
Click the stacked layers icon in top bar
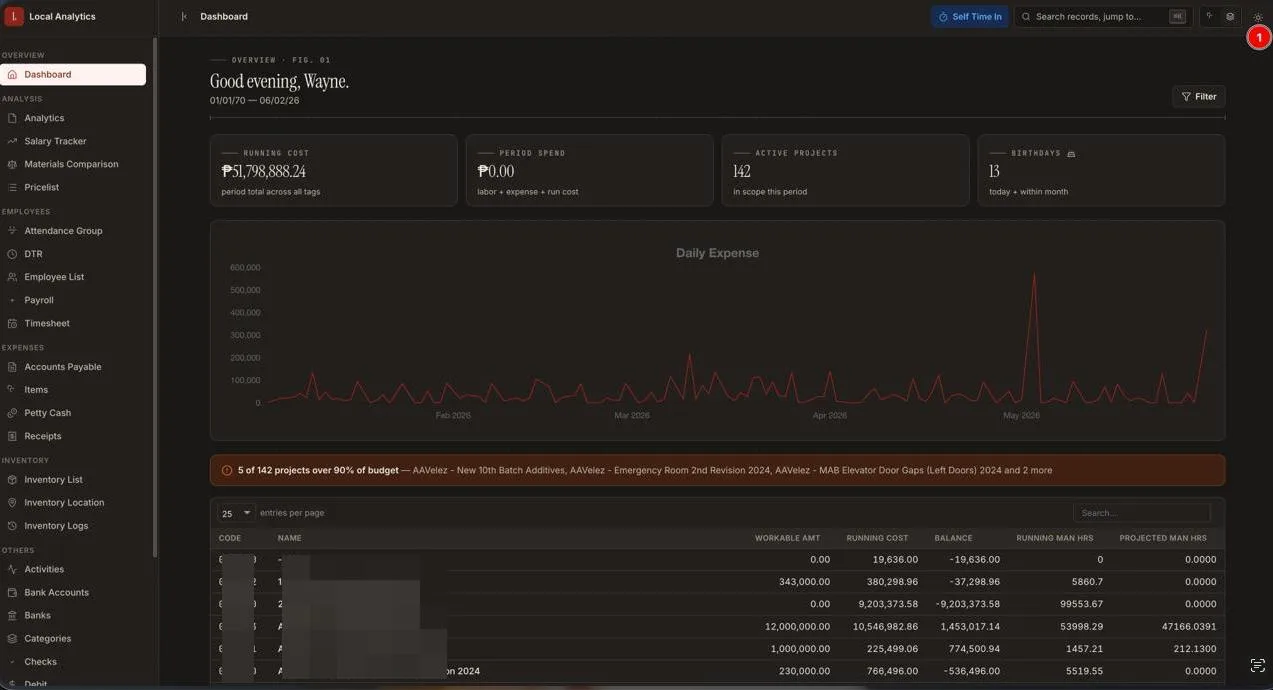point(1230,16)
